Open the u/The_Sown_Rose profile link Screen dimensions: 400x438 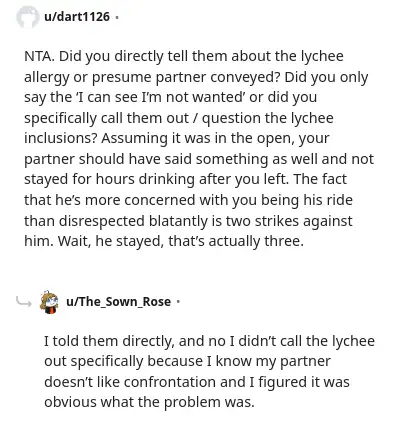click(119, 302)
